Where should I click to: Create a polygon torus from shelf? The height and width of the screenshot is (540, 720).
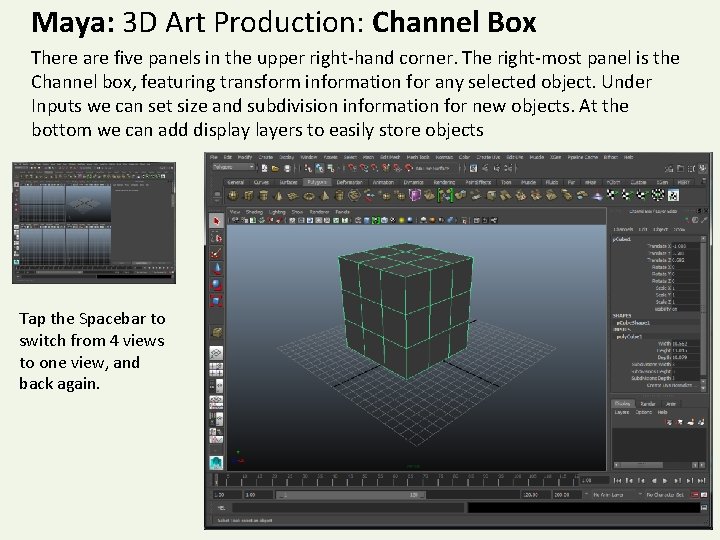(x=309, y=196)
